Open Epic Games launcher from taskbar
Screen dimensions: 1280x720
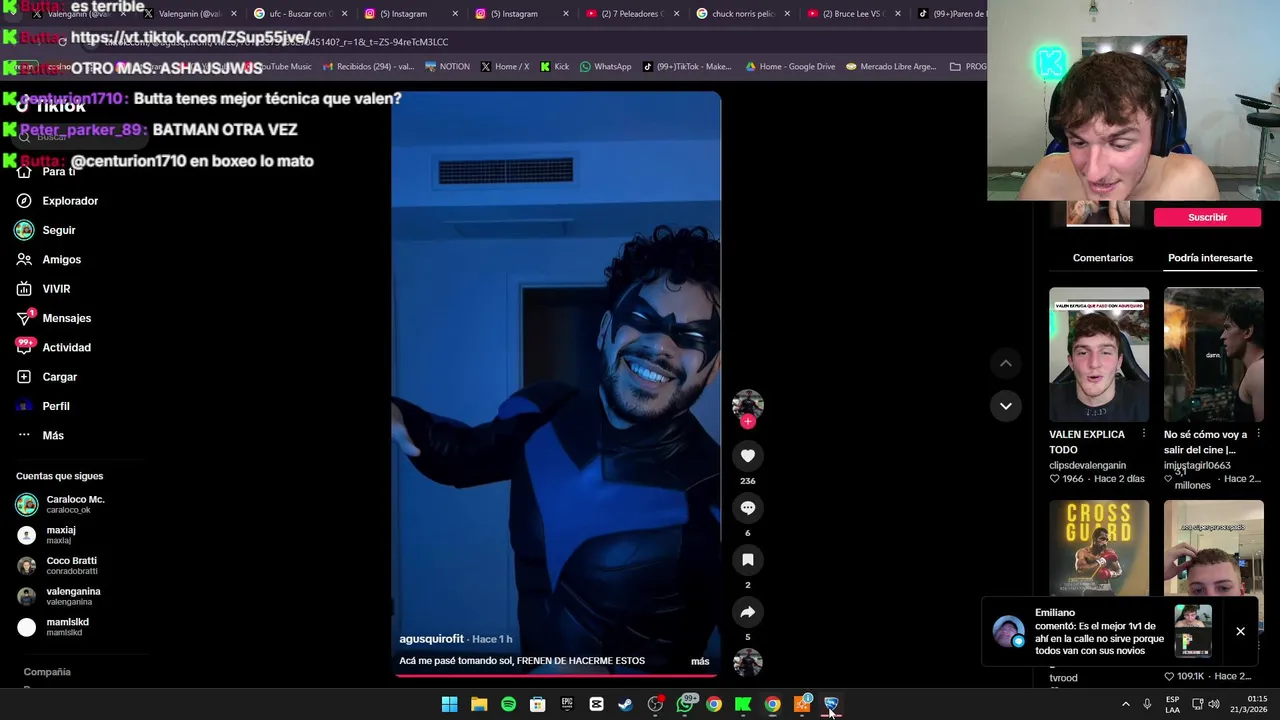pos(567,704)
